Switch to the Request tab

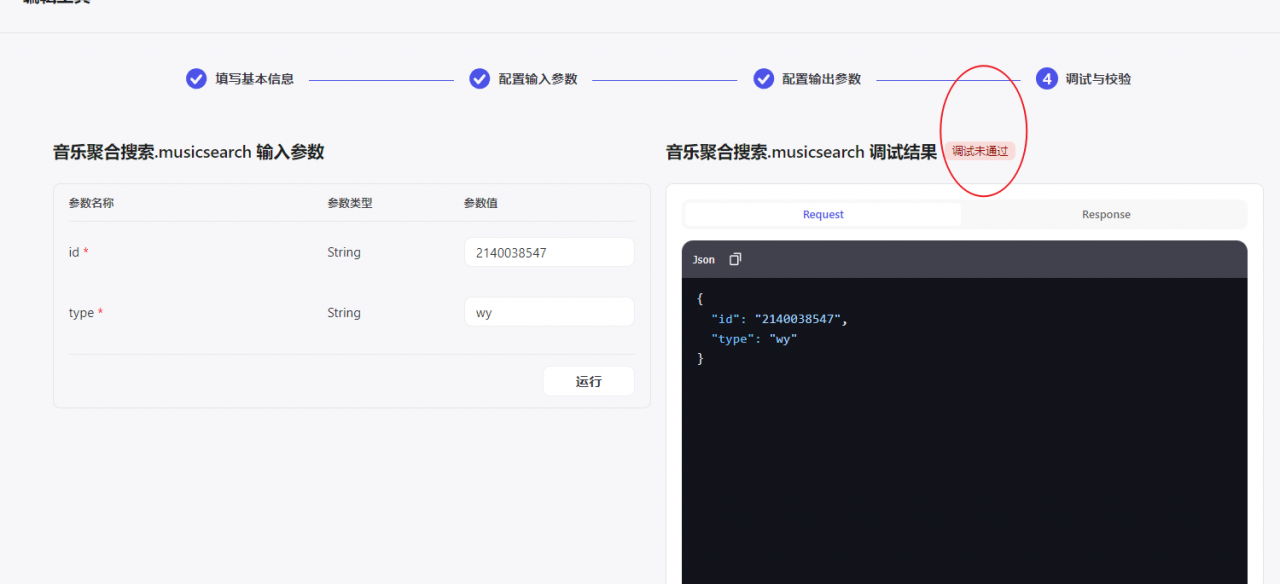pyautogui.click(x=823, y=214)
